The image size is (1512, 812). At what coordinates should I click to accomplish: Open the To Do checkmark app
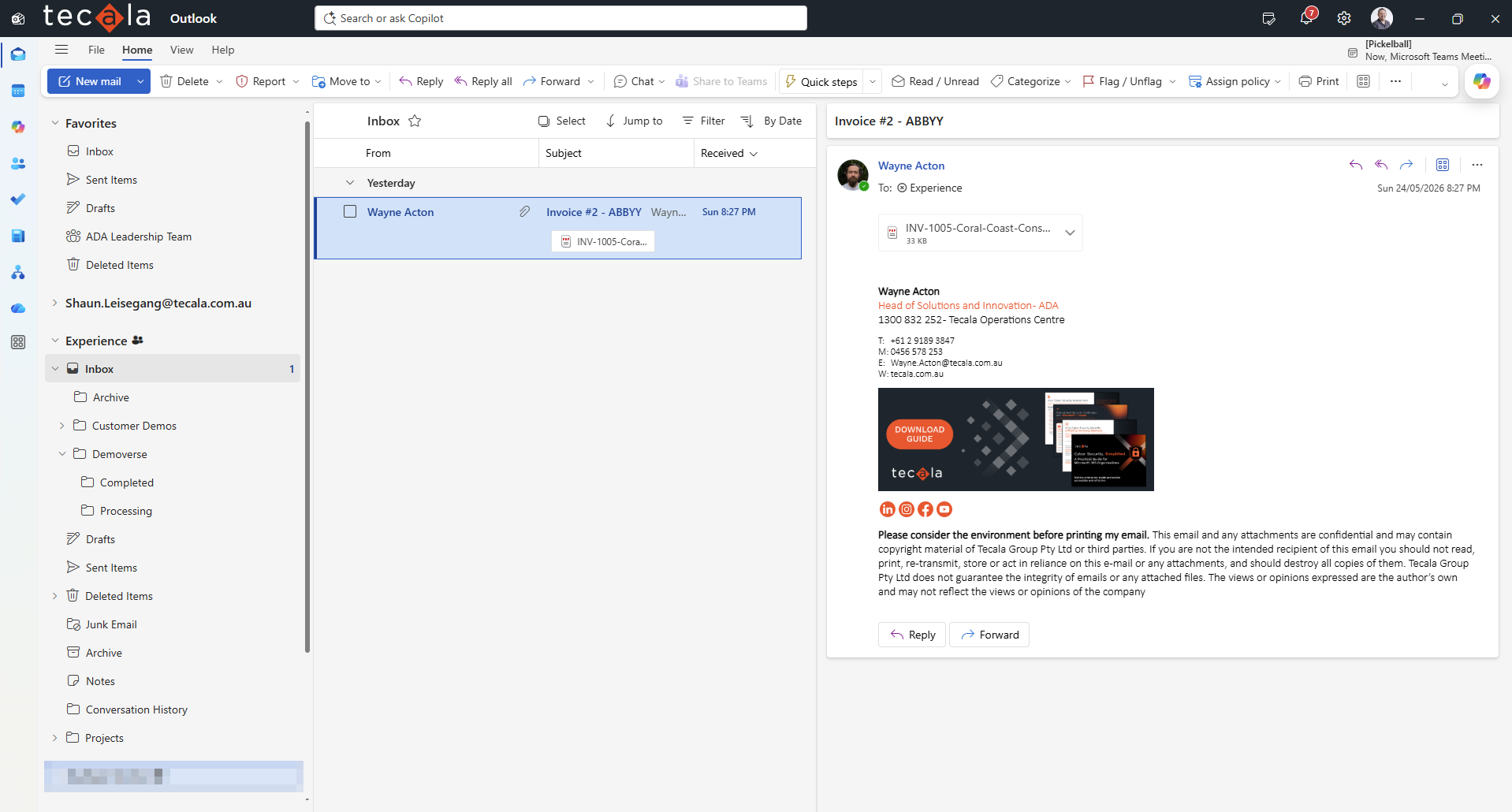[18, 199]
